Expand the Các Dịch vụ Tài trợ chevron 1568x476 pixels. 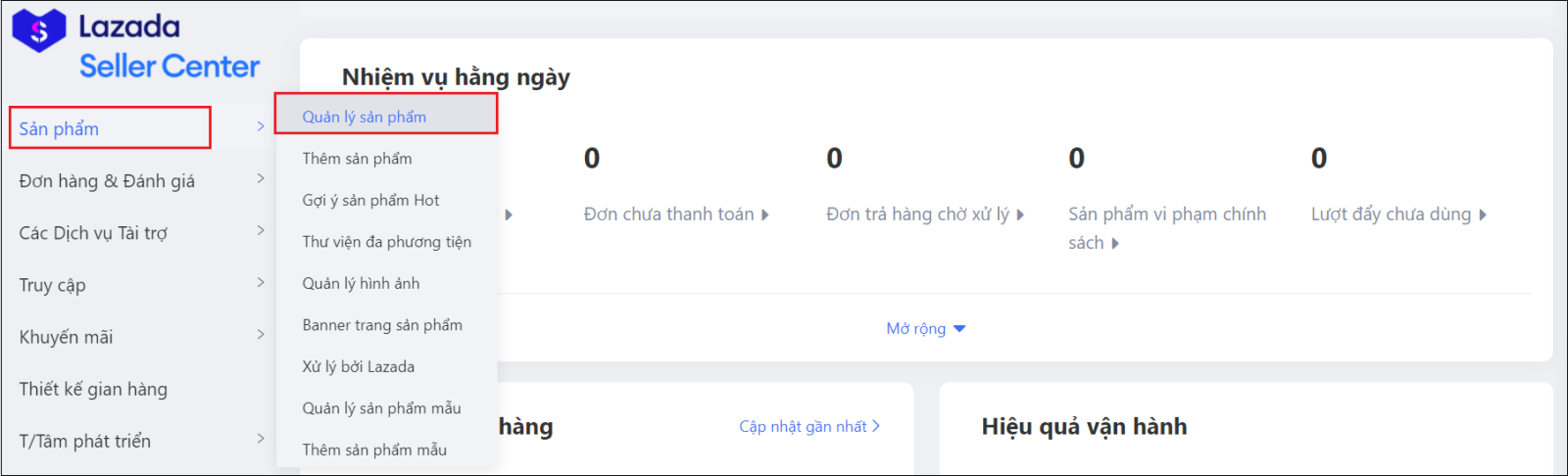click(x=261, y=230)
